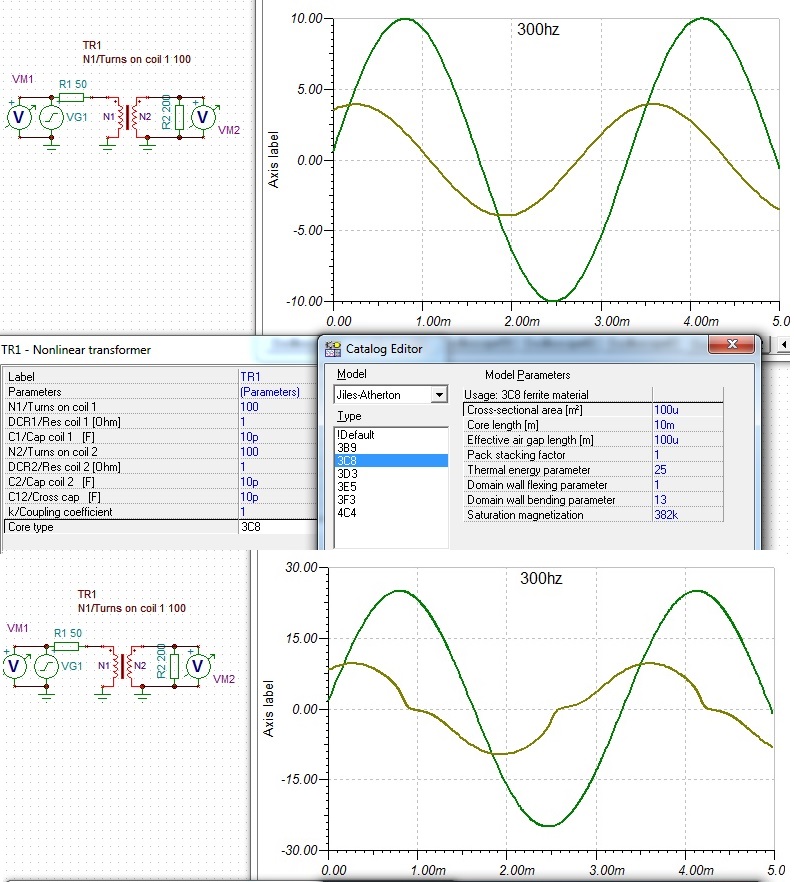Screen dimensions: 794x882
Task: Select transformer symbol in bottom schematic
Action: coord(121,667)
